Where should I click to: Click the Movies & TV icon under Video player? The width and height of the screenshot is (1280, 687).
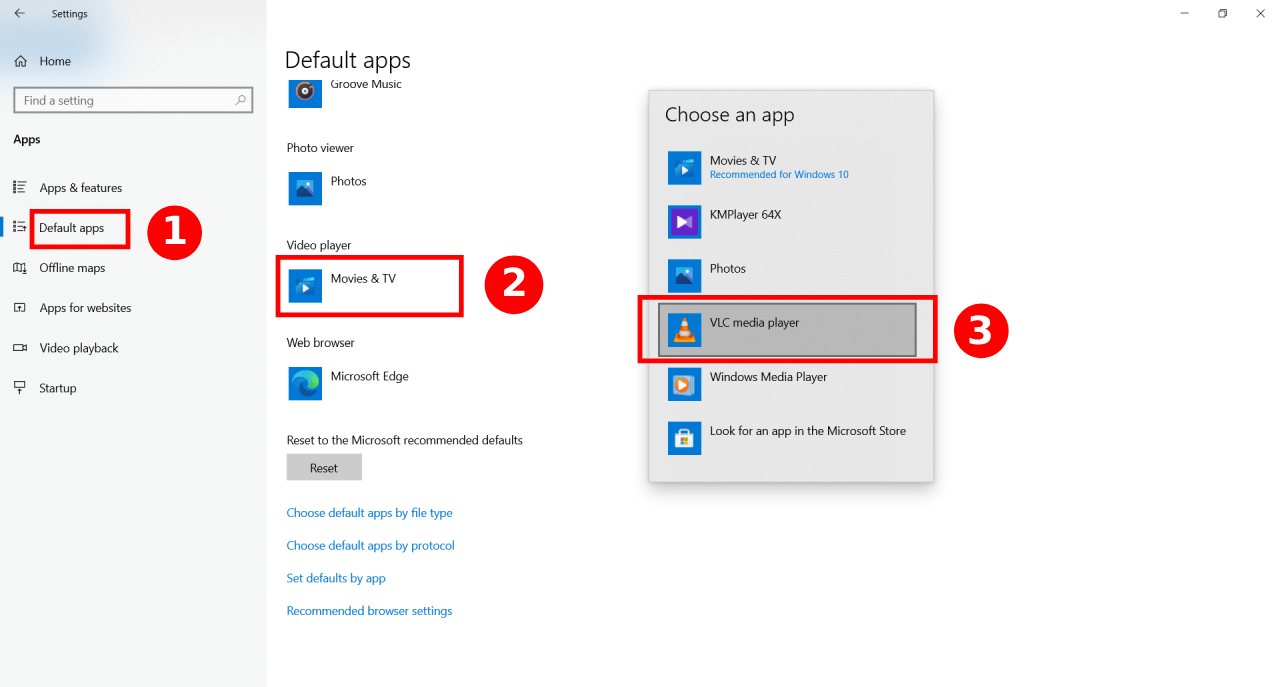pos(305,286)
